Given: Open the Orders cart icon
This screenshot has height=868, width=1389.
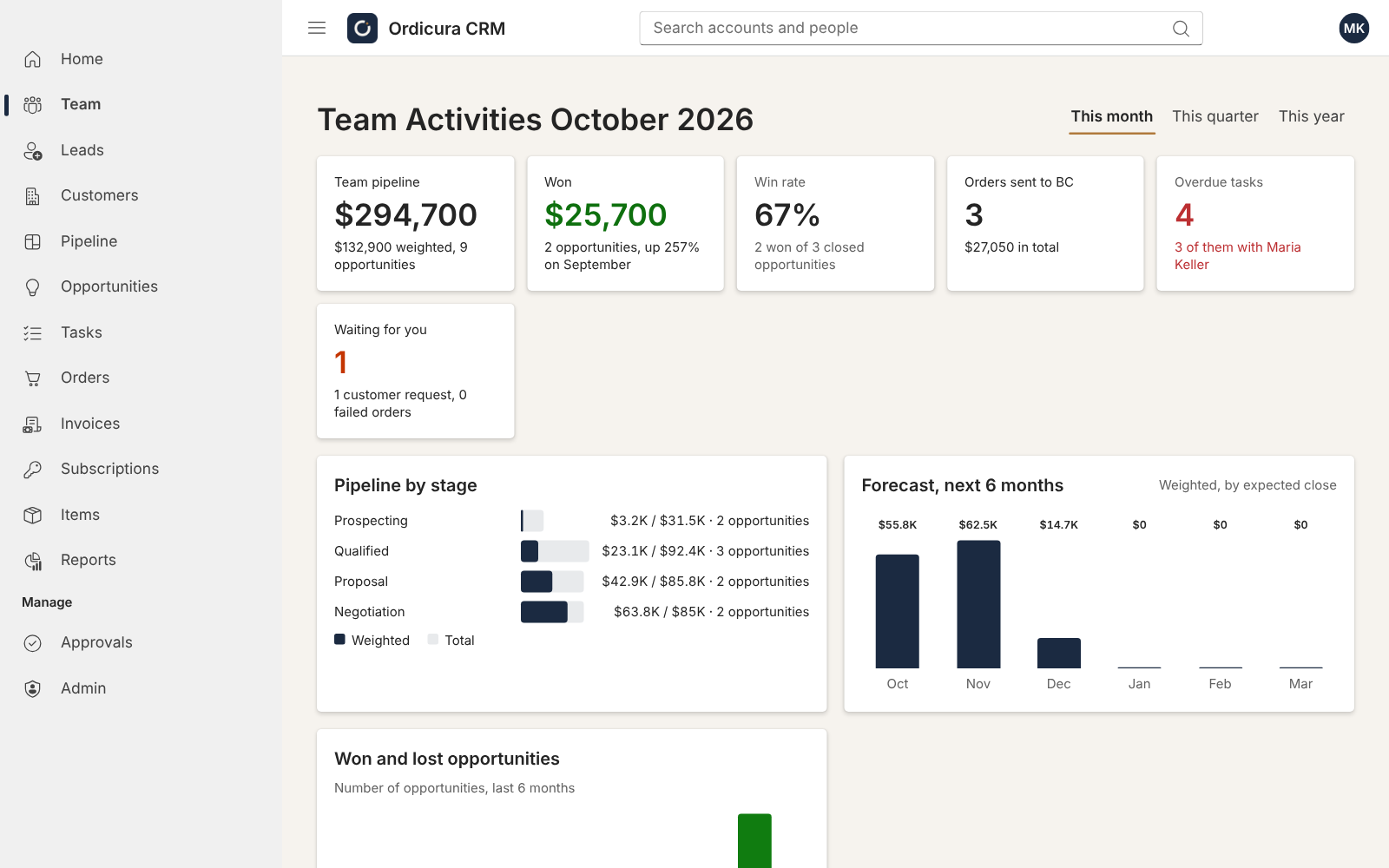Looking at the screenshot, I should [x=33, y=378].
